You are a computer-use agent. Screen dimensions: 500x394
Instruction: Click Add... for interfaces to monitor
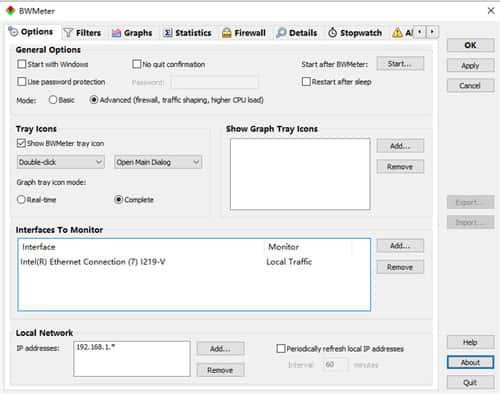(400, 246)
